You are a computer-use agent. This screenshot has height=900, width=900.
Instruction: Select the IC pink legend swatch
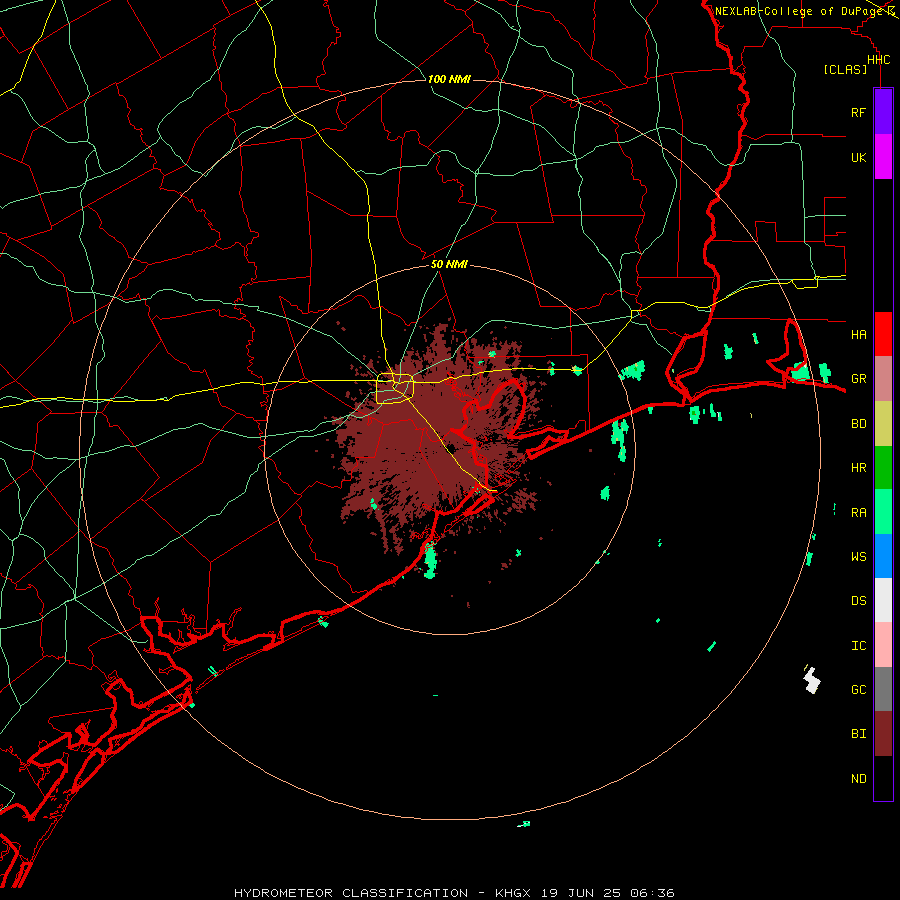883,645
